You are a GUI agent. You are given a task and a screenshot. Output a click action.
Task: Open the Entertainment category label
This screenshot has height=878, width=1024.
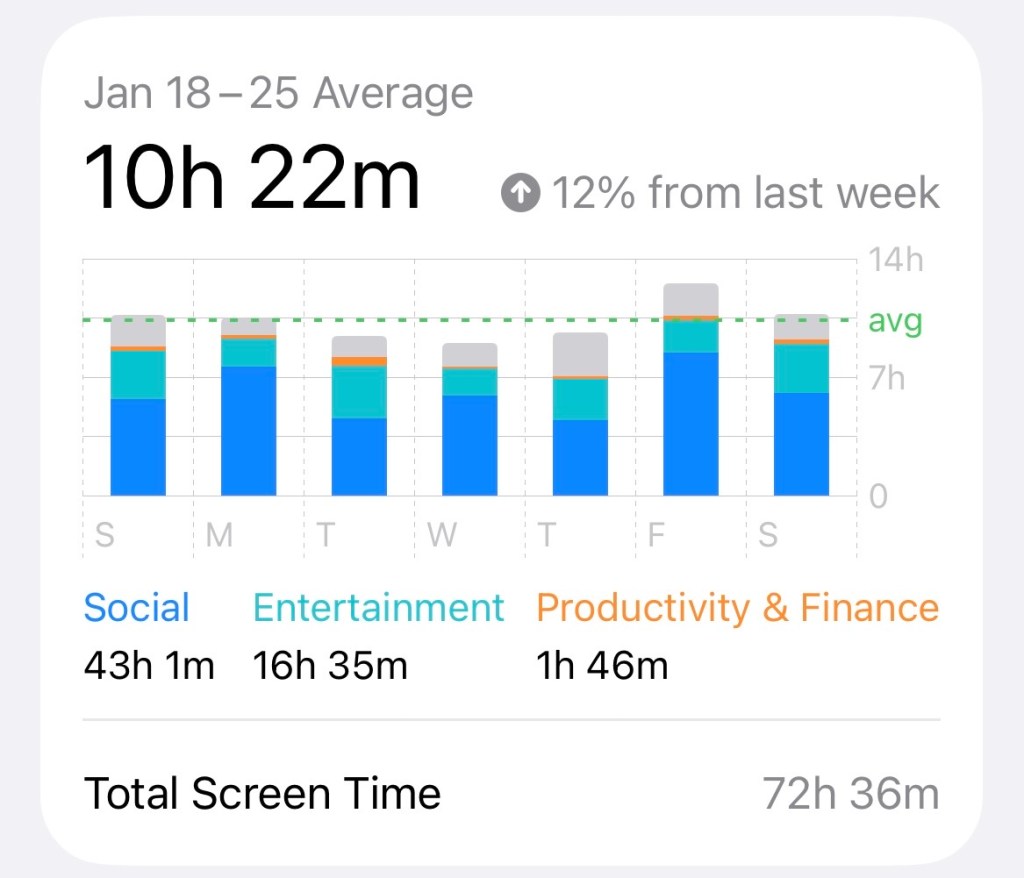coord(378,608)
